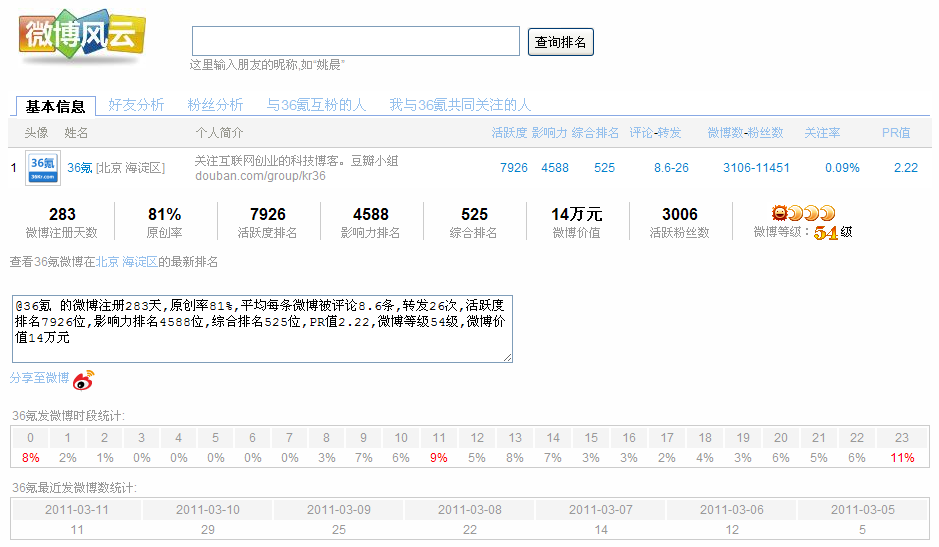This screenshot has height=547, width=939.
Task: Switch to the 好友分析 tab
Action: tap(136, 105)
